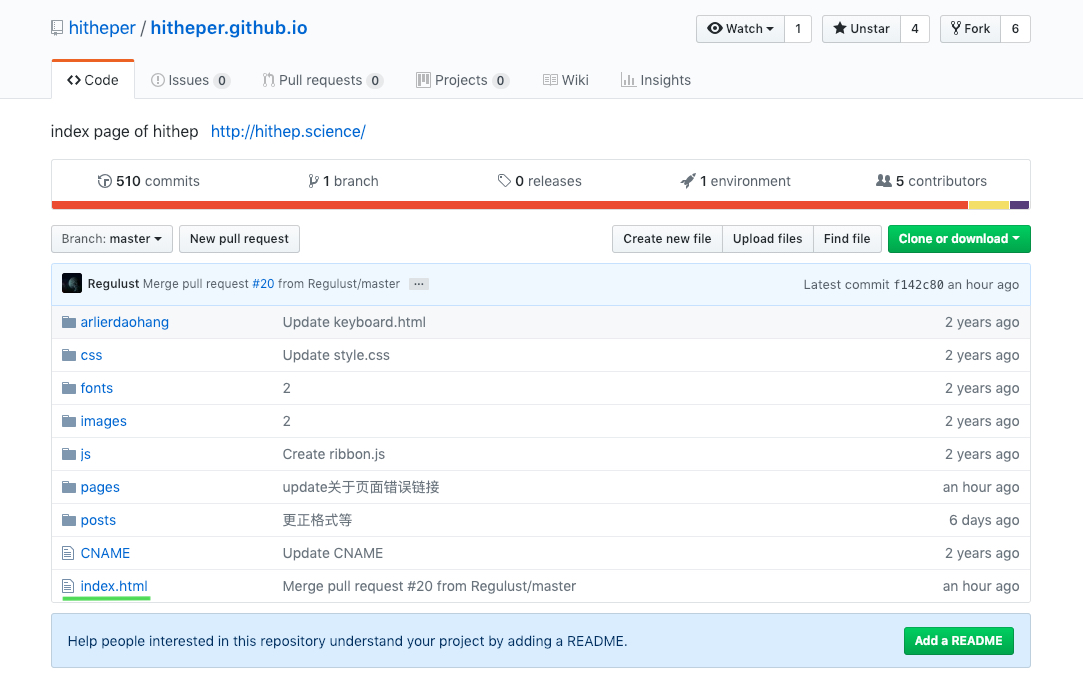
Task: Click the file icon next to CNAME
Action: click(68, 553)
